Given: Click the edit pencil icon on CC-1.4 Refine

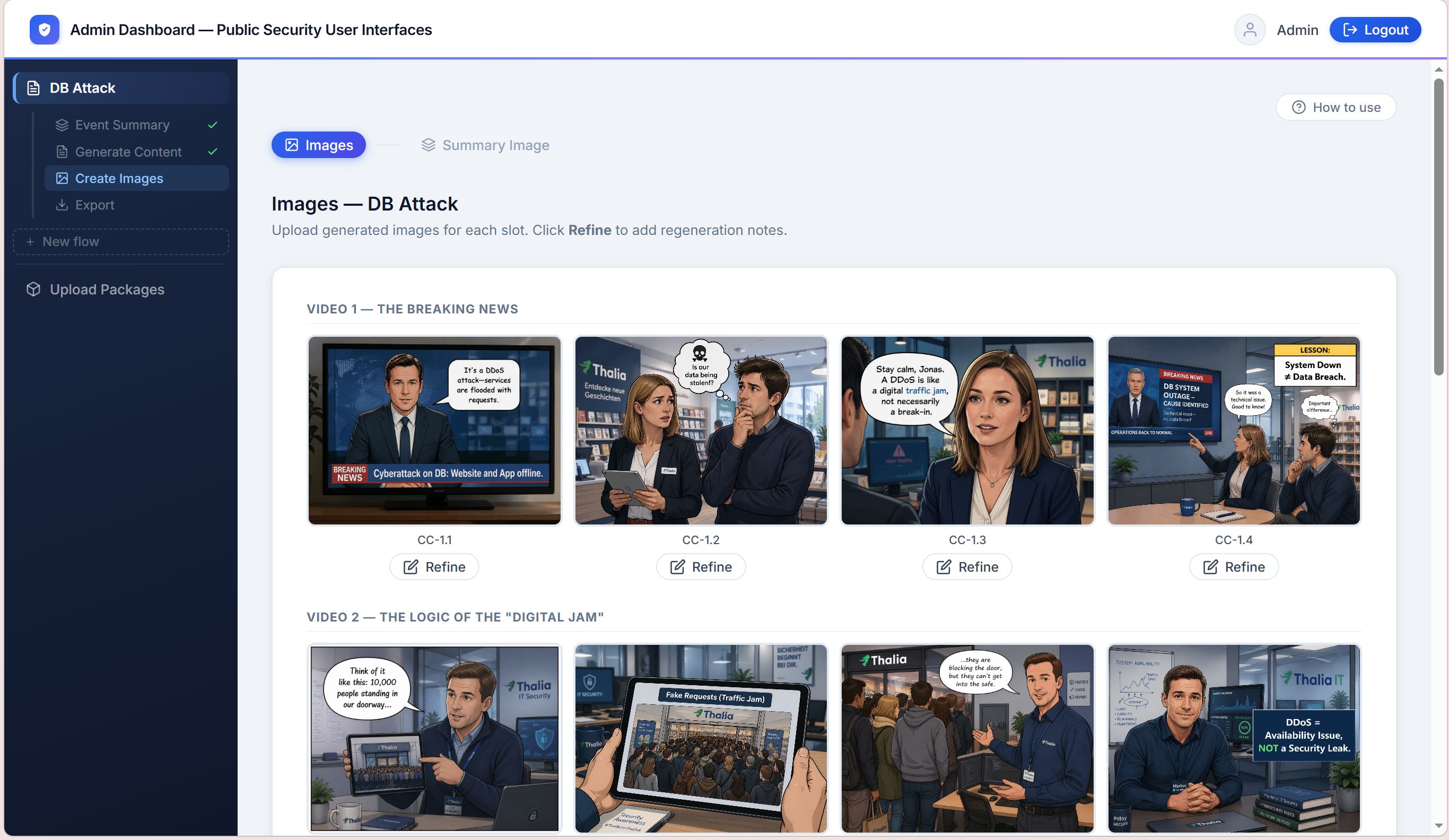Looking at the screenshot, I should click(x=1210, y=567).
